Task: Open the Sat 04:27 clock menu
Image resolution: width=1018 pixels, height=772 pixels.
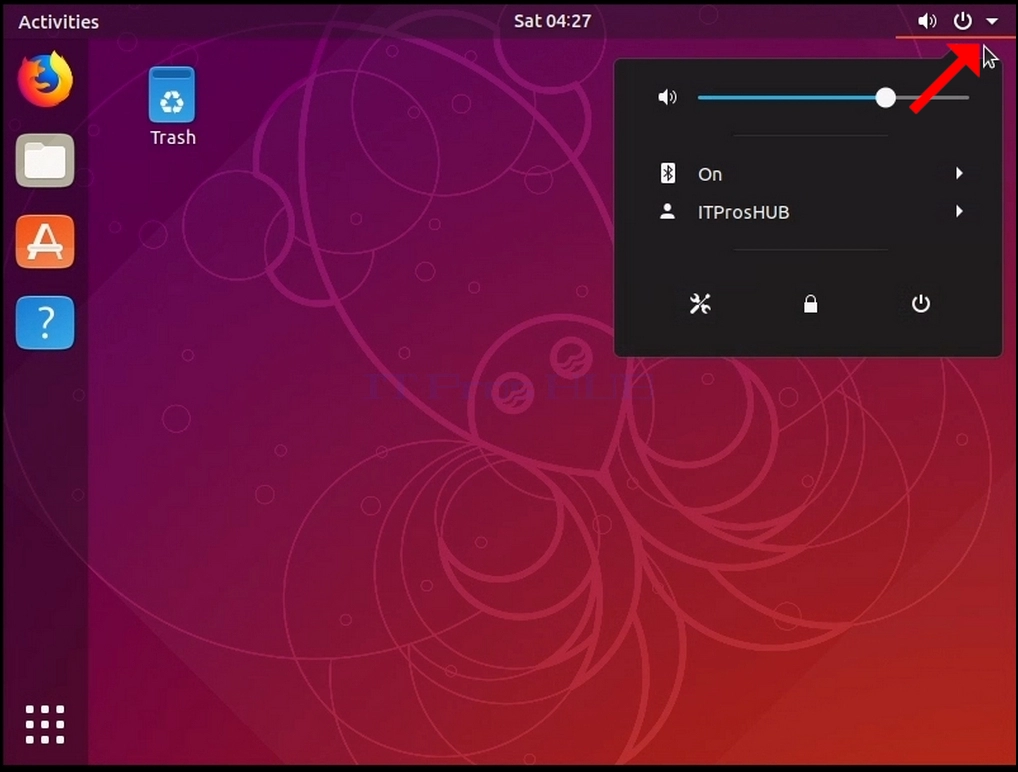Action: [x=552, y=21]
